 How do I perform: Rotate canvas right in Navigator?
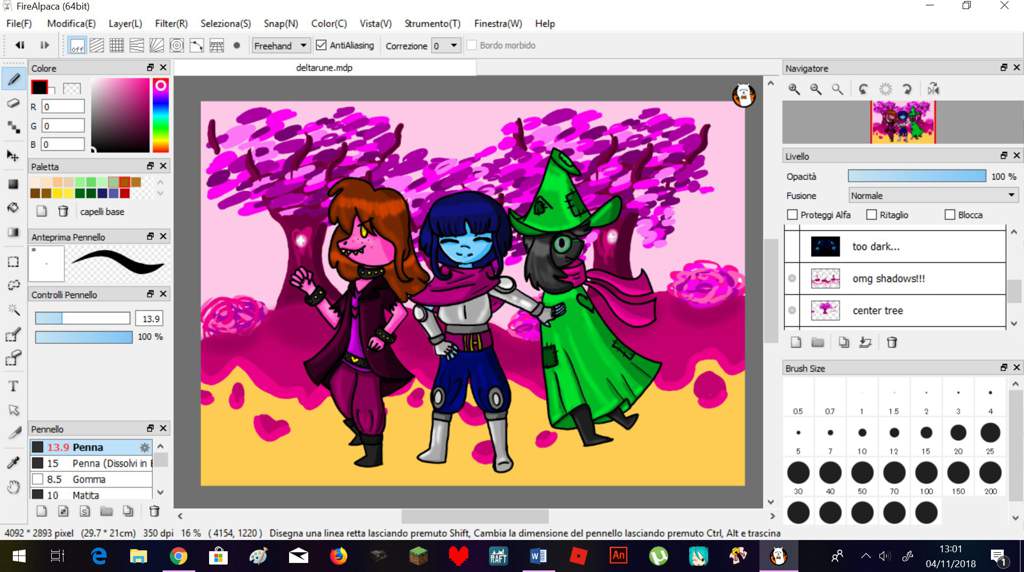907,89
